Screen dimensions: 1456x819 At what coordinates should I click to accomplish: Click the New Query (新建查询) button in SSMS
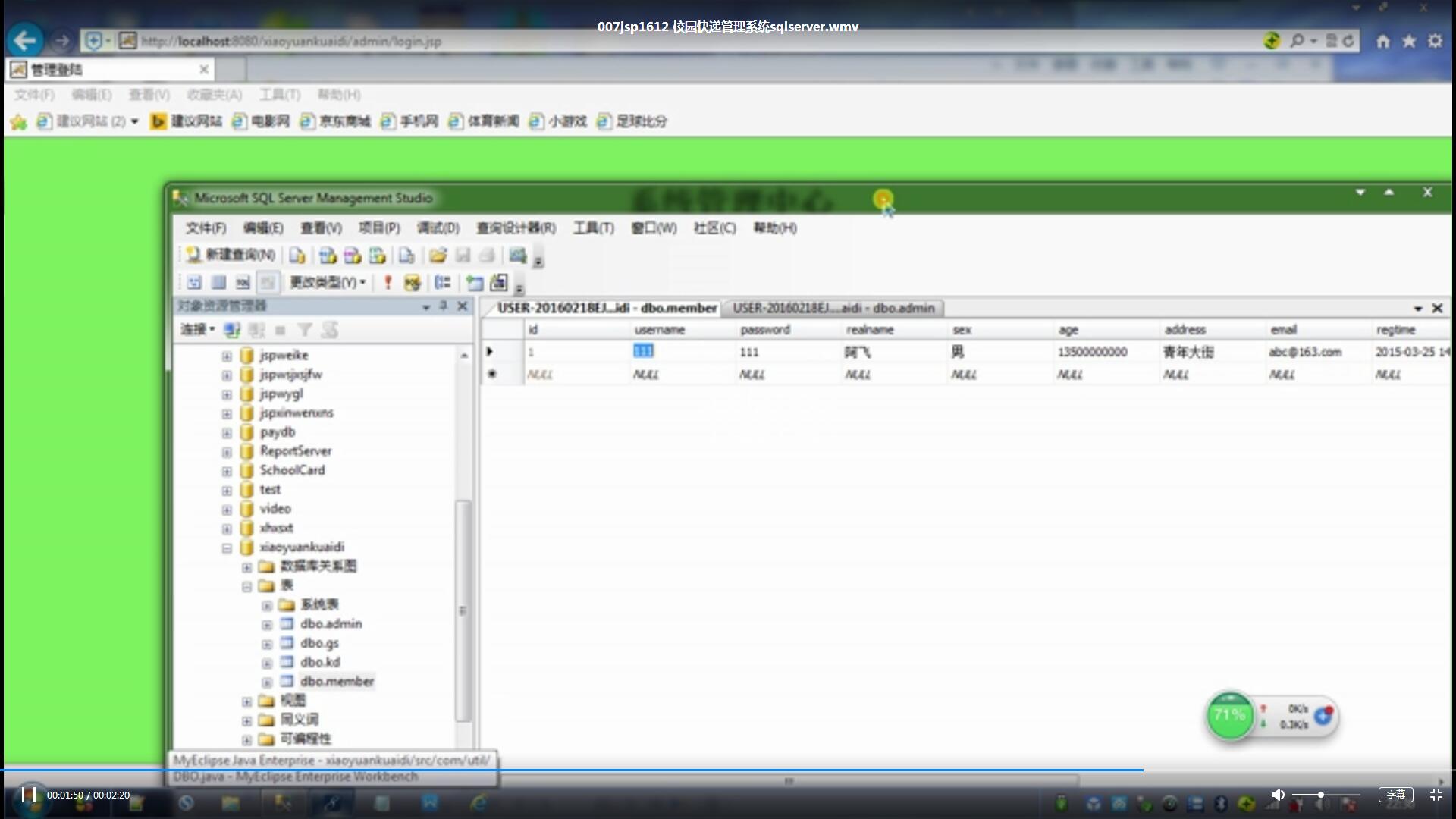pos(231,256)
